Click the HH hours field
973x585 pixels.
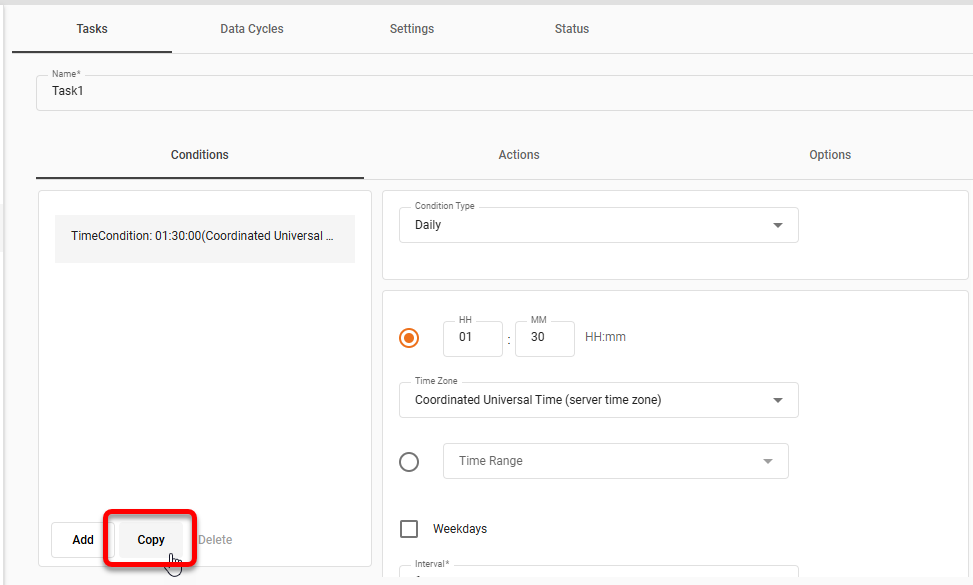(472, 338)
